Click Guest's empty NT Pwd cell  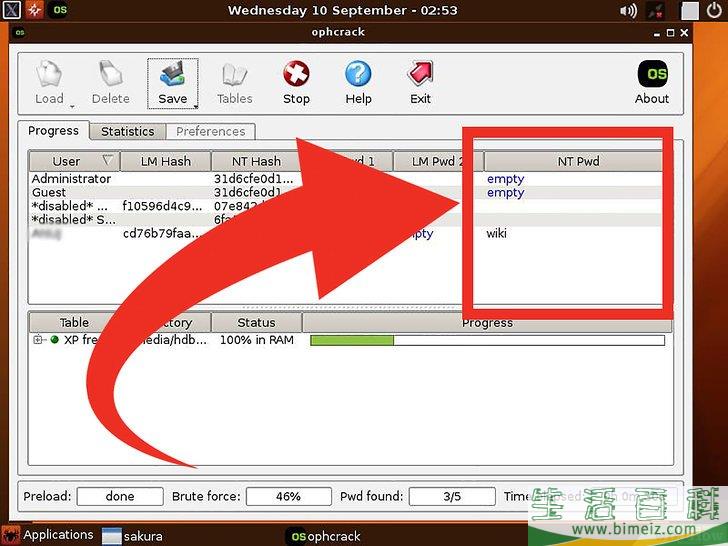point(506,192)
